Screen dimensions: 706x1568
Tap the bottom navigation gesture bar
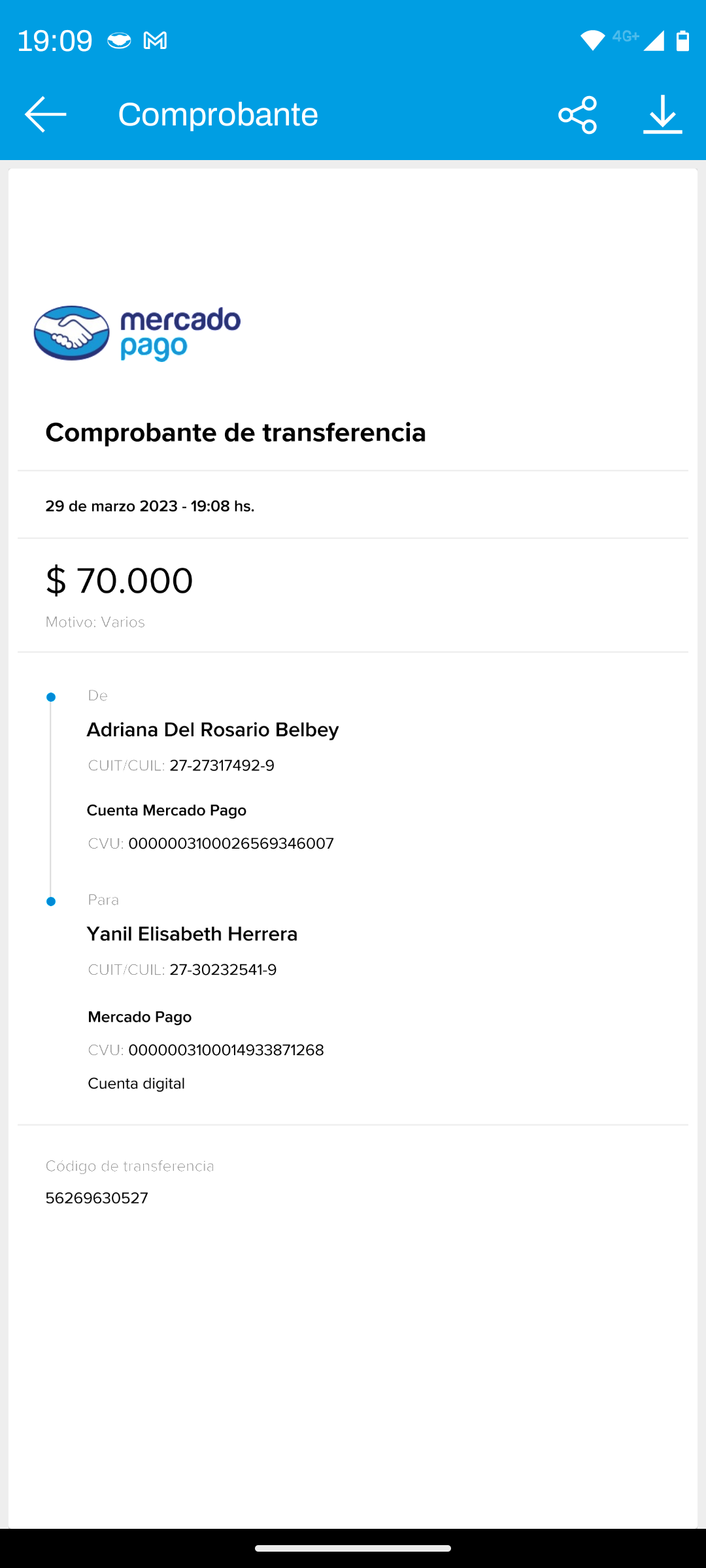tap(353, 1548)
